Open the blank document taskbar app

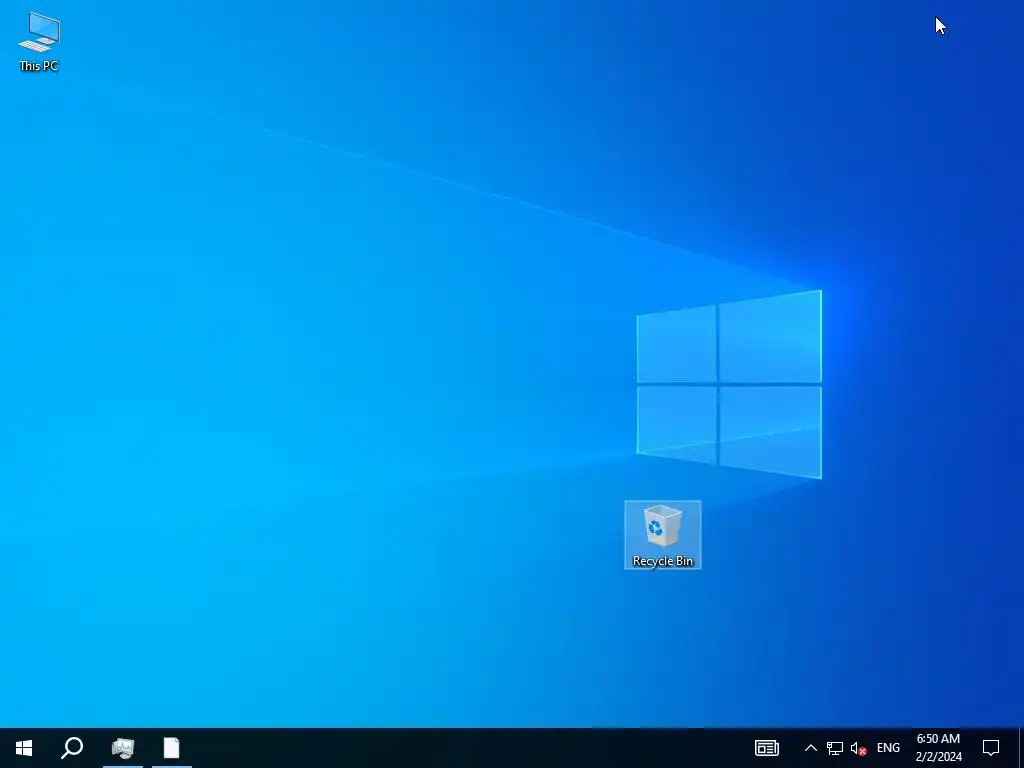pos(172,748)
